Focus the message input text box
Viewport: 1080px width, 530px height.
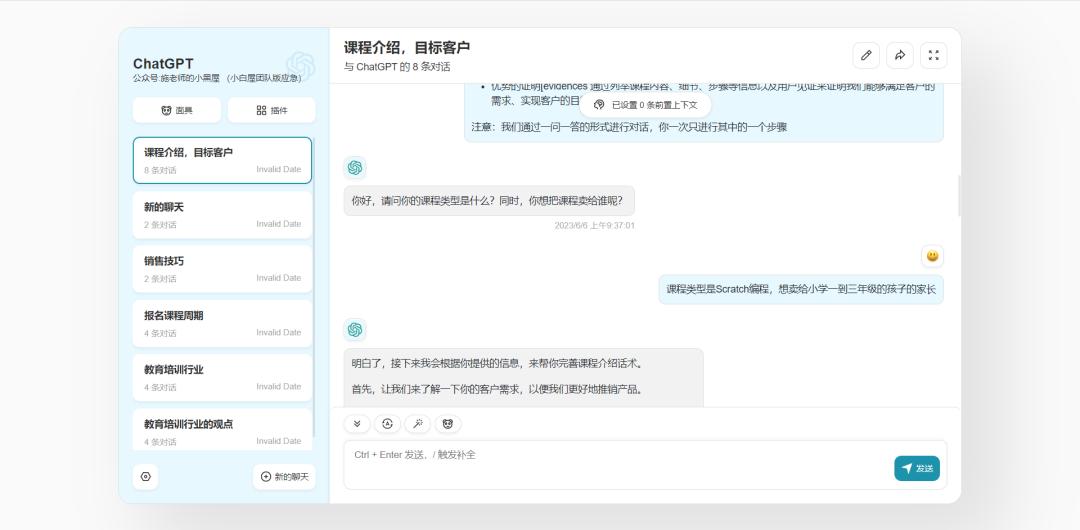click(x=645, y=465)
